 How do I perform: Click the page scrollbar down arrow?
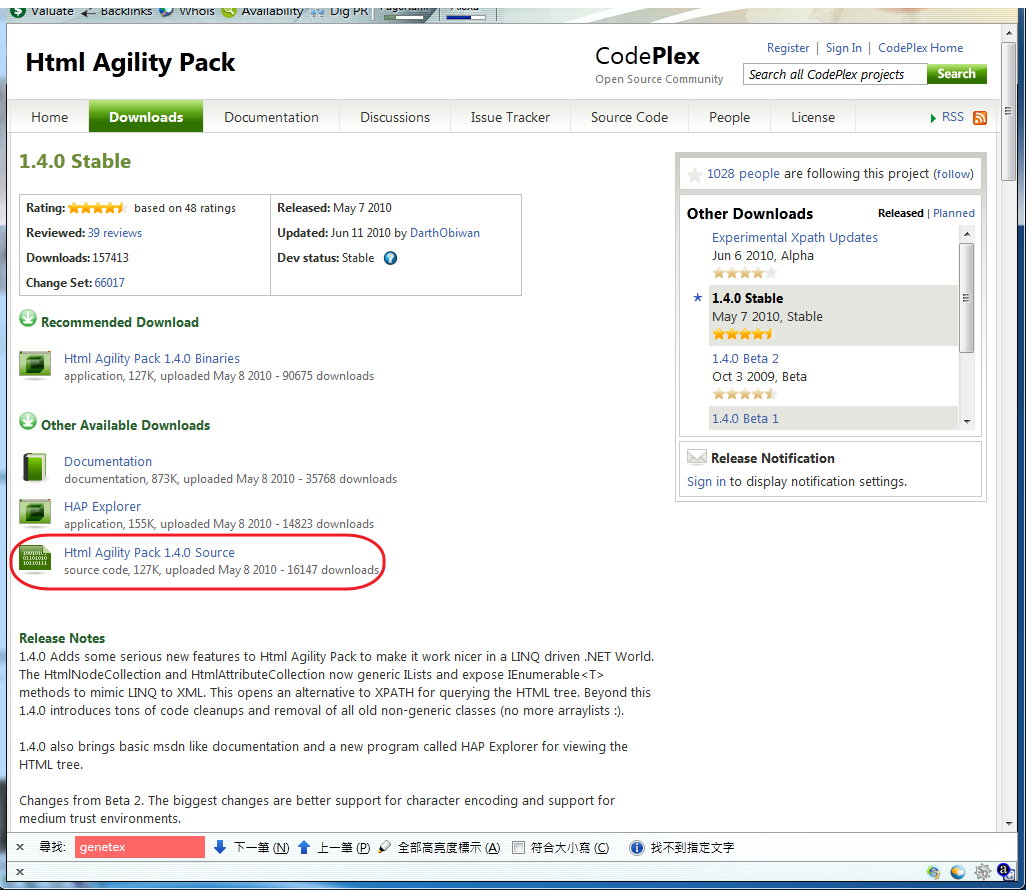click(x=1008, y=823)
